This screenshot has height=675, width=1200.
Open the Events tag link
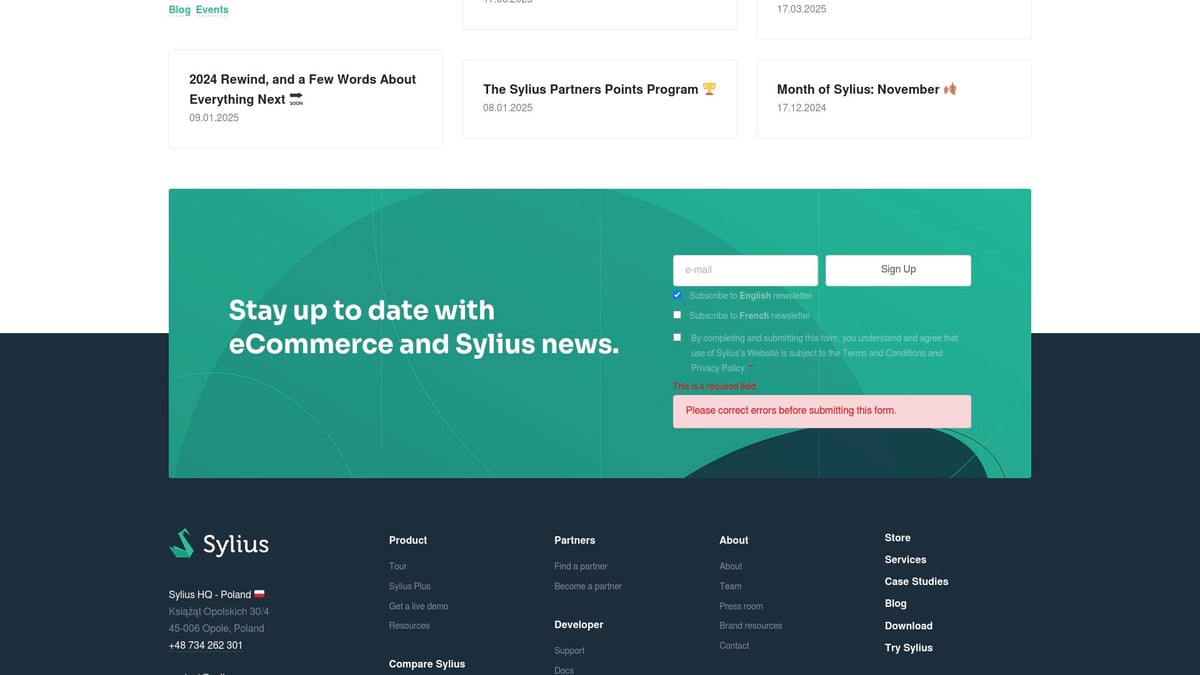tap(212, 10)
